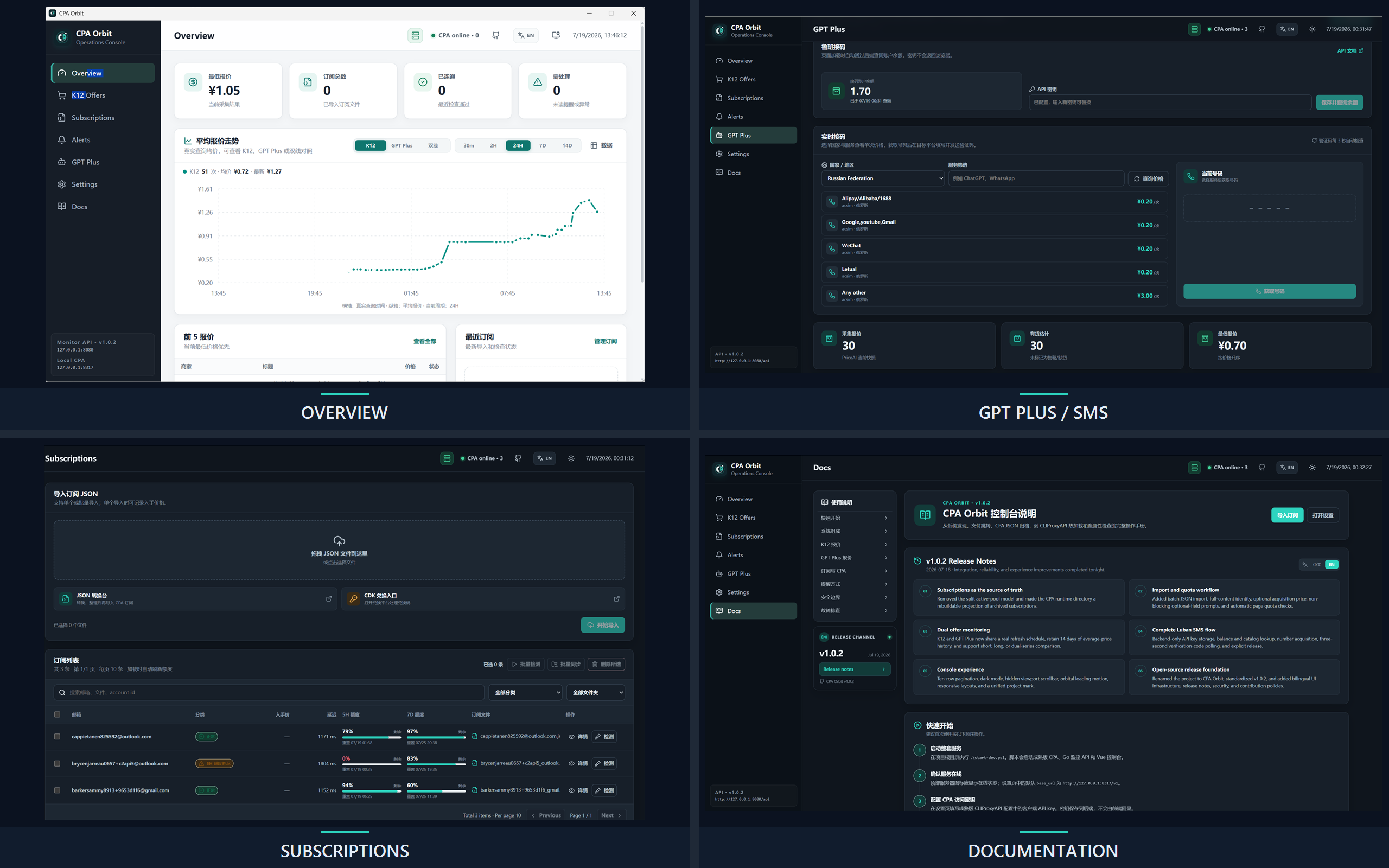Click the 管理订阅 link in the 最近订阅 card
Screen dimensions: 1389x868
coord(606,341)
